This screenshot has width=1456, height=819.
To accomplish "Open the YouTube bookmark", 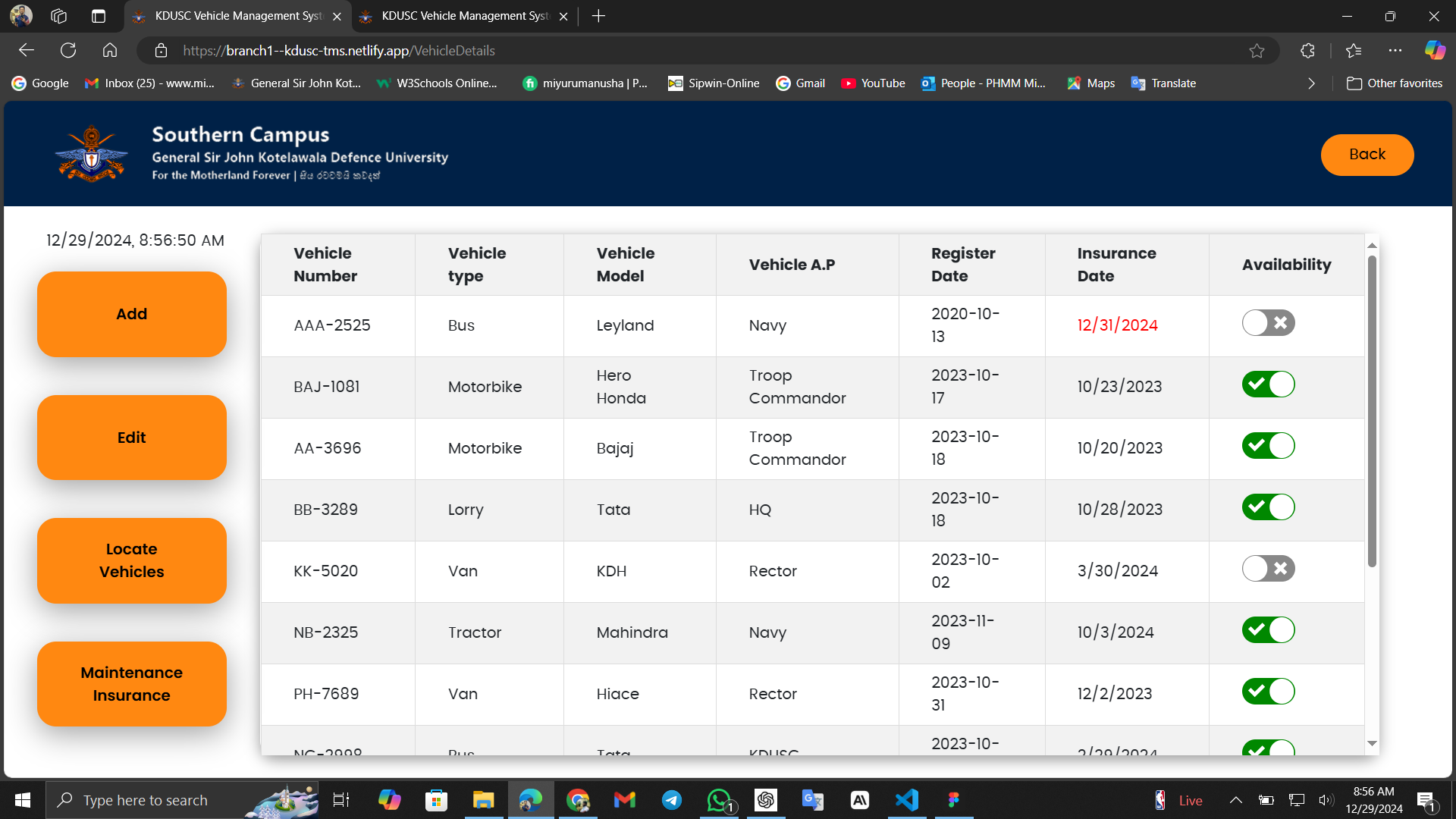I will coord(873,83).
